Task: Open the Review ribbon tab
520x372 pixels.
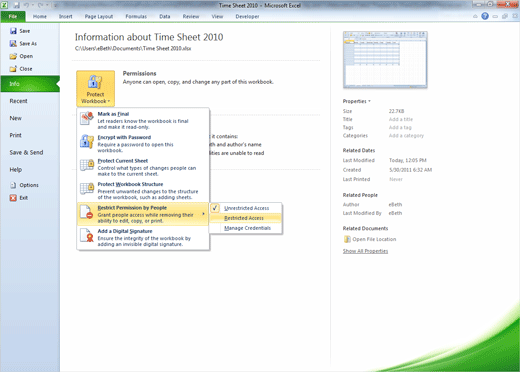Action: click(x=191, y=16)
